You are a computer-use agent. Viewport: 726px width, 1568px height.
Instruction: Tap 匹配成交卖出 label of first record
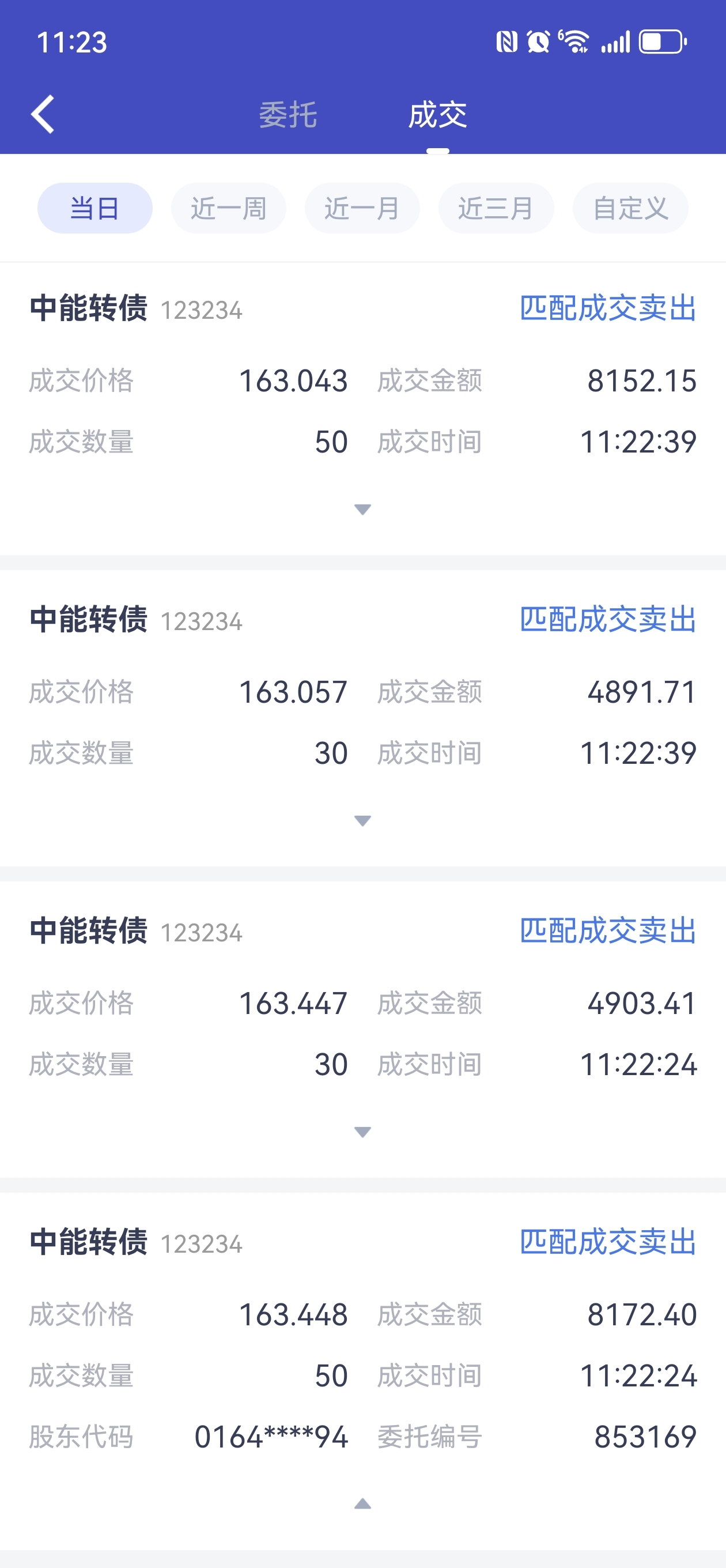(608, 308)
